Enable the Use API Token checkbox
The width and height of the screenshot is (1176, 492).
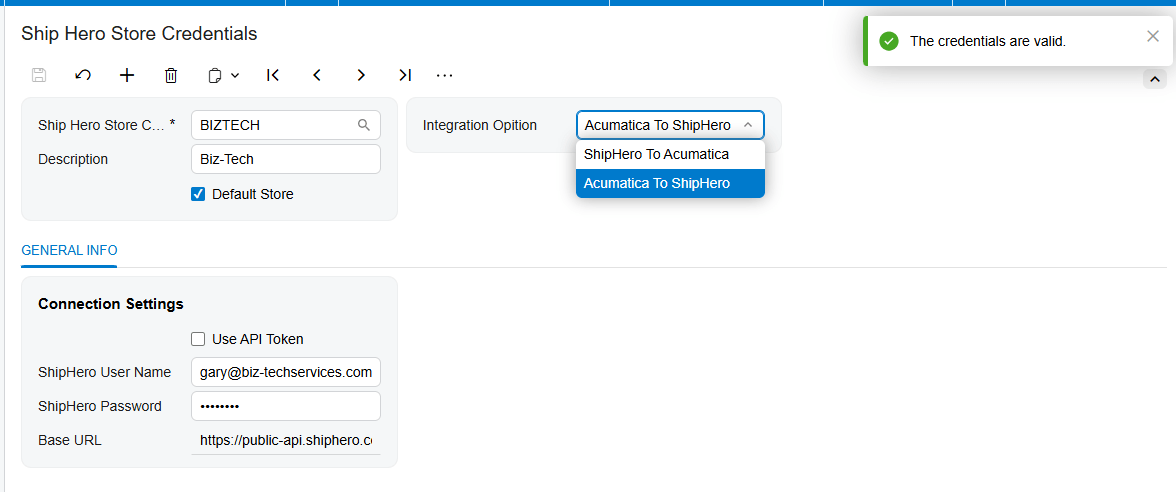[x=198, y=339]
